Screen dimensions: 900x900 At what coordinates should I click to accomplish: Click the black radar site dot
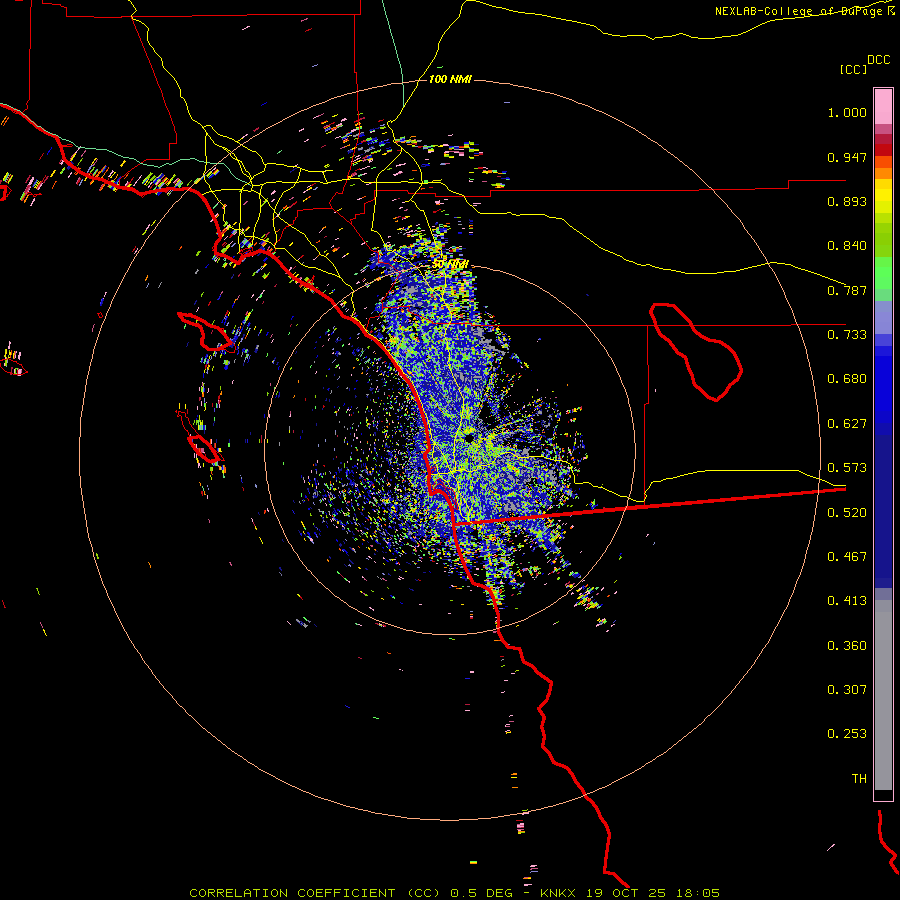point(470,439)
